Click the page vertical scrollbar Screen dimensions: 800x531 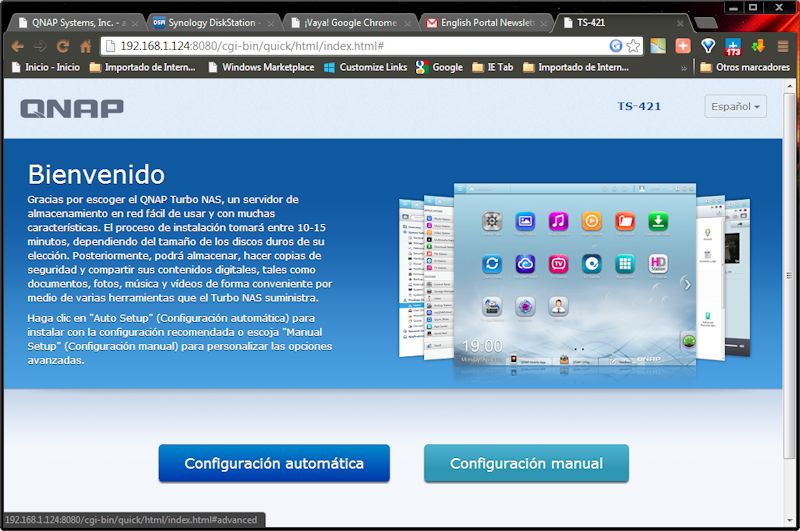pos(789,275)
